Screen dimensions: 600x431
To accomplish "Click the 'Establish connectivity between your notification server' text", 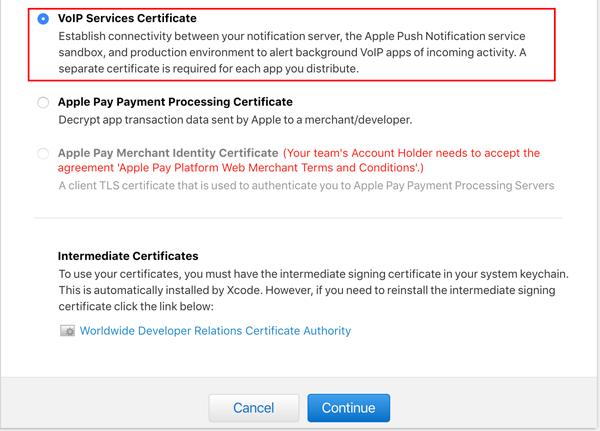I will pos(292,52).
